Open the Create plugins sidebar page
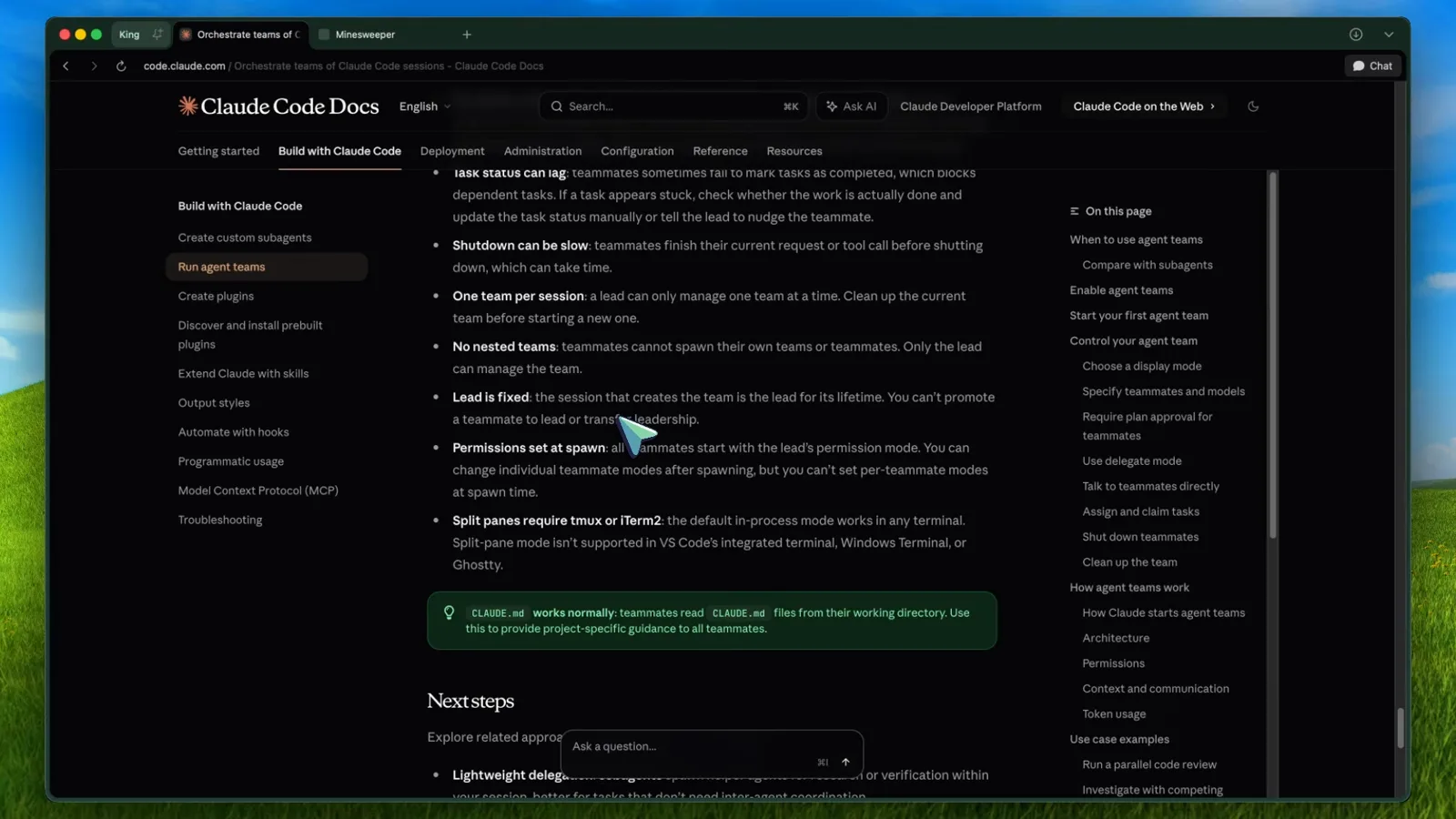1456x819 pixels. pos(216,296)
